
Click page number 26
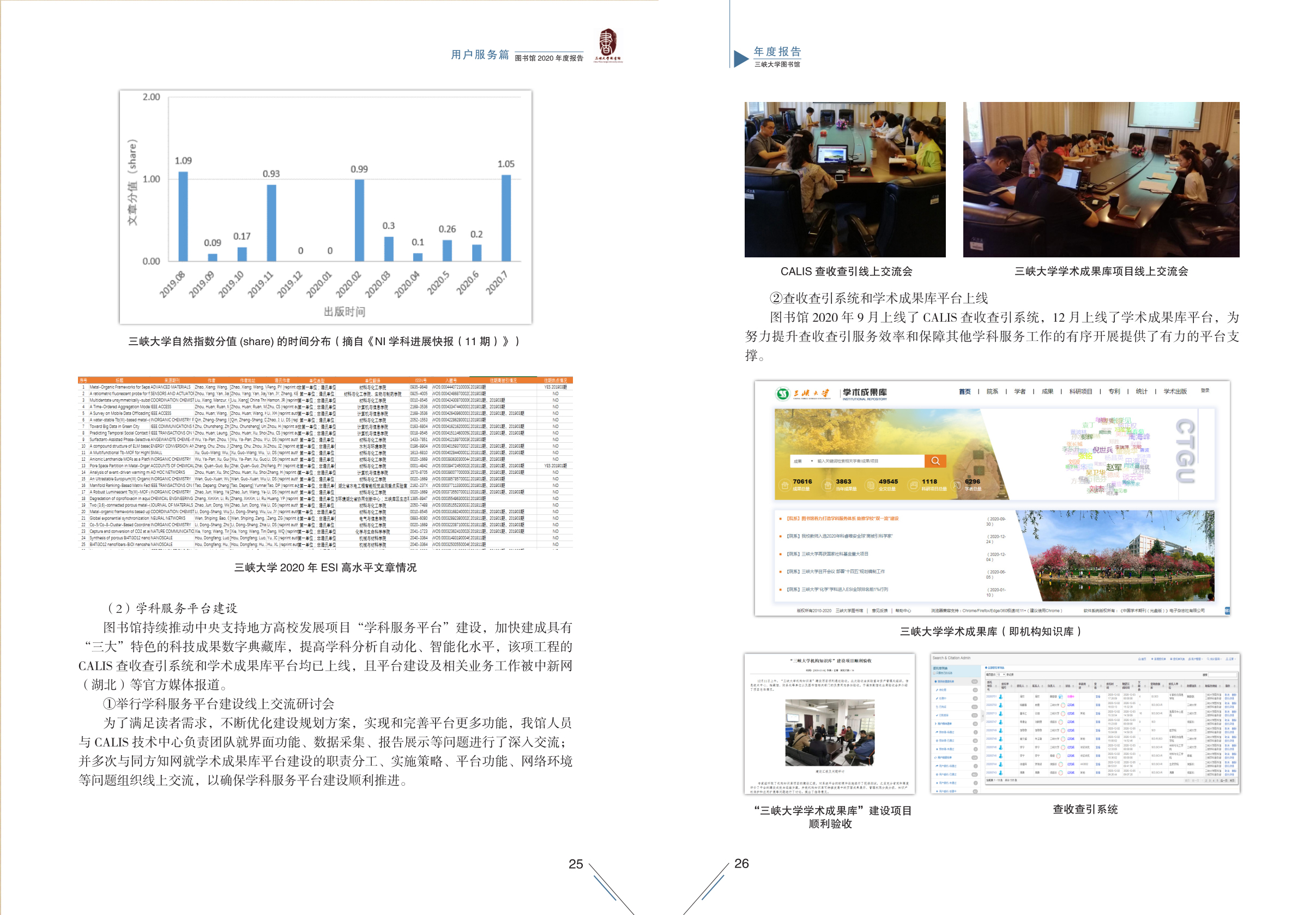742,863
